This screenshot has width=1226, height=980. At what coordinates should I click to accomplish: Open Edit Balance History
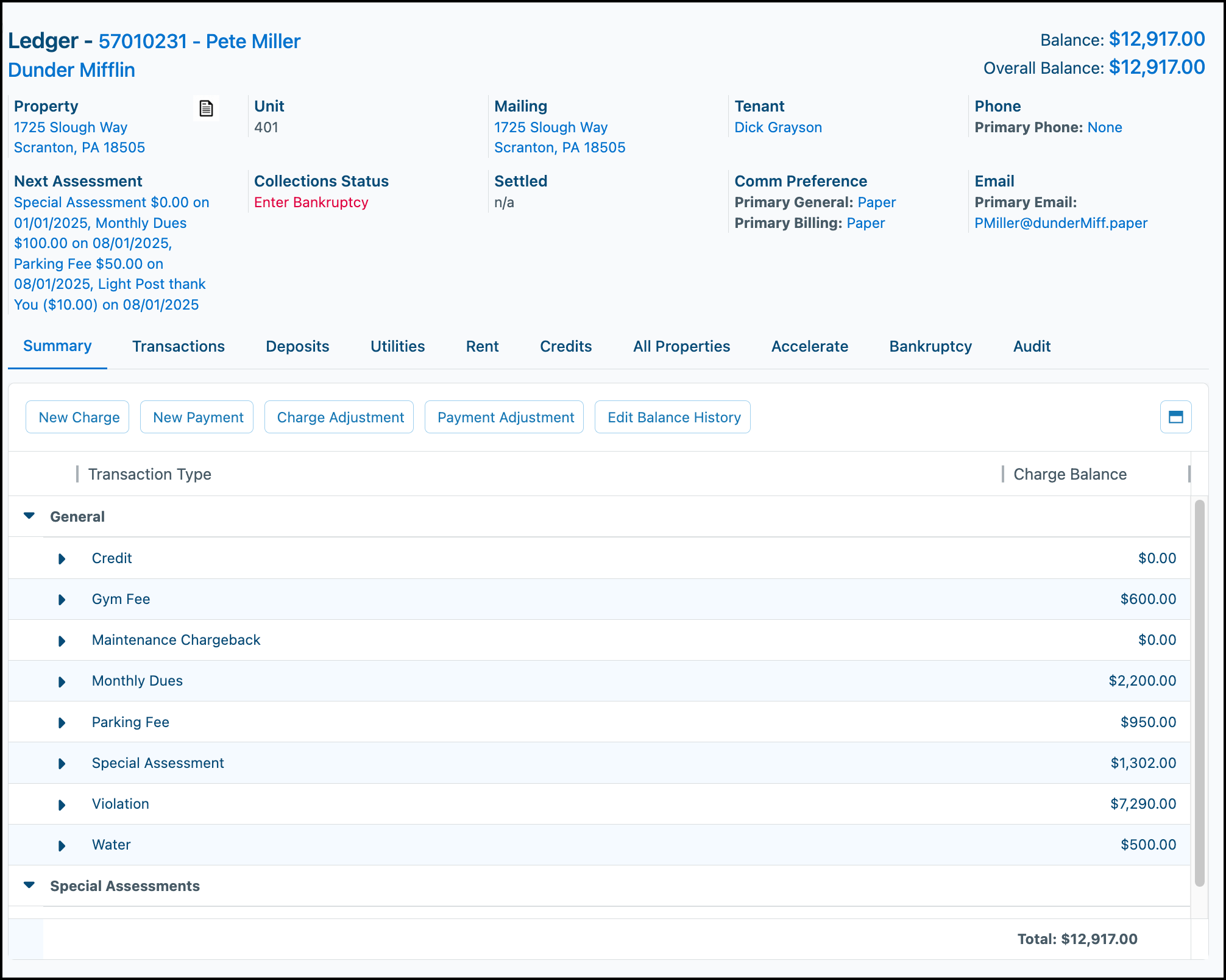(673, 417)
